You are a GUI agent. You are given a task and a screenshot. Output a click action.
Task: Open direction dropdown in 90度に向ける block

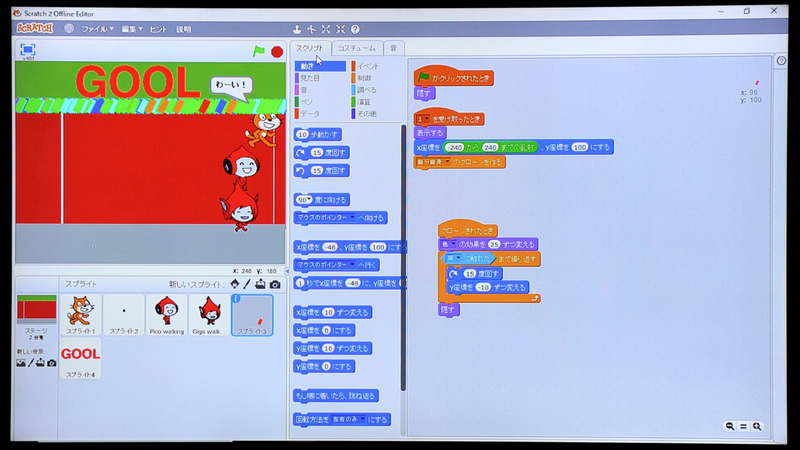pos(309,199)
